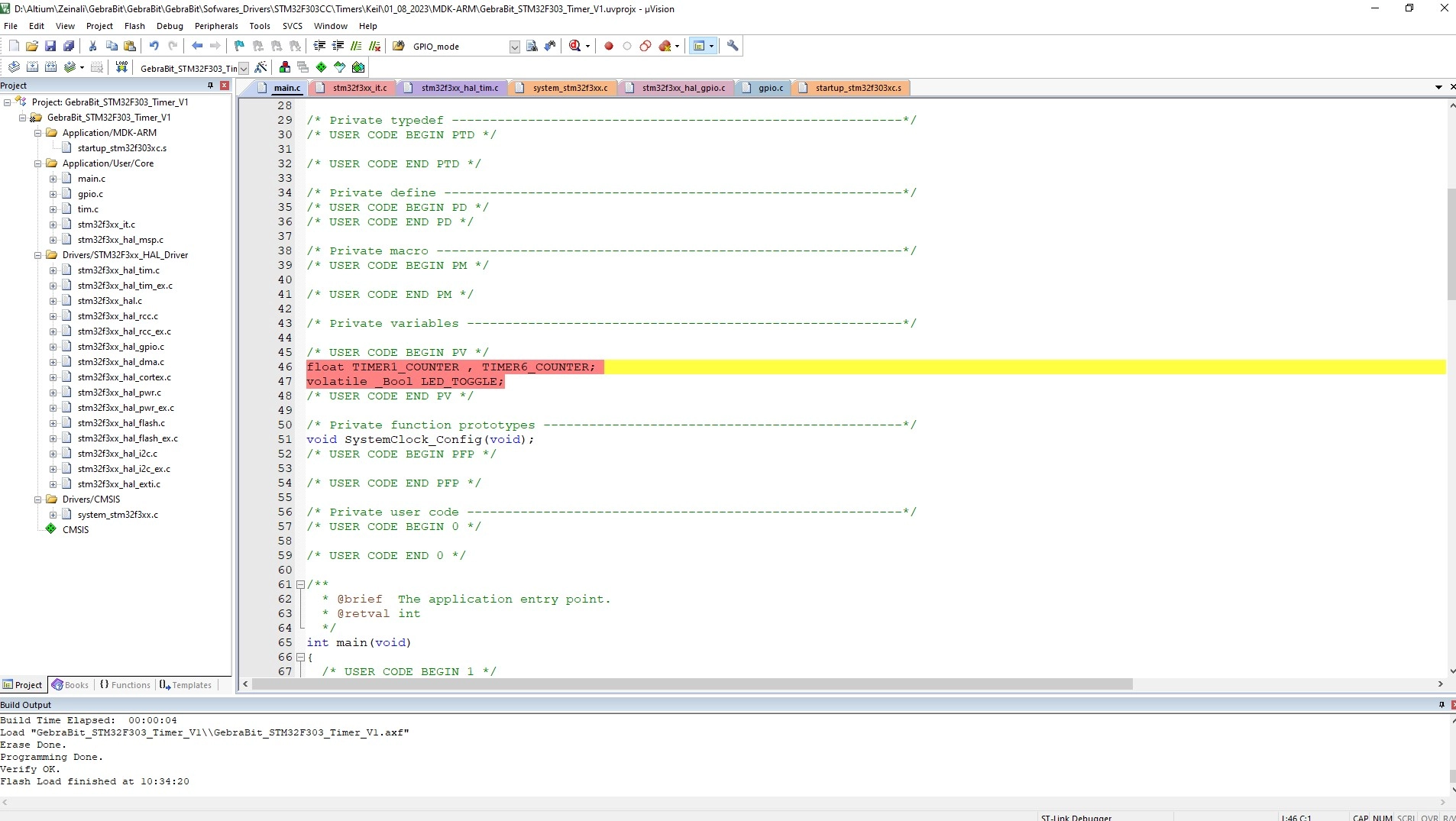Start the debug session icon
This screenshot has width=1456, height=821.
pyautogui.click(x=575, y=46)
